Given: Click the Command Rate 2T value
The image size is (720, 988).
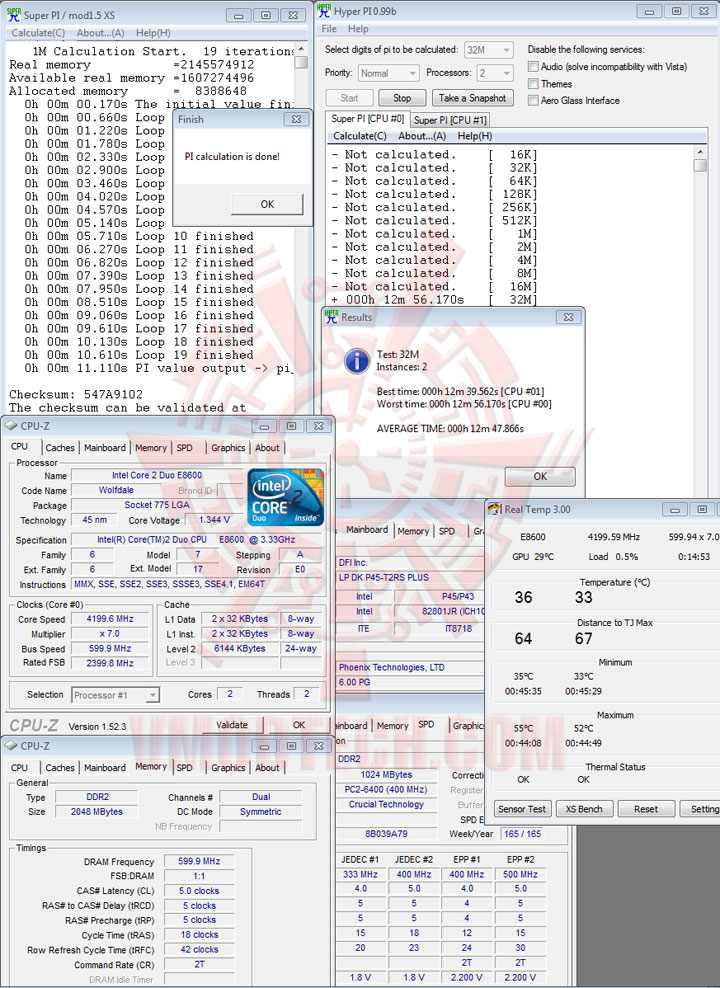Looking at the screenshot, I should click(199, 965).
